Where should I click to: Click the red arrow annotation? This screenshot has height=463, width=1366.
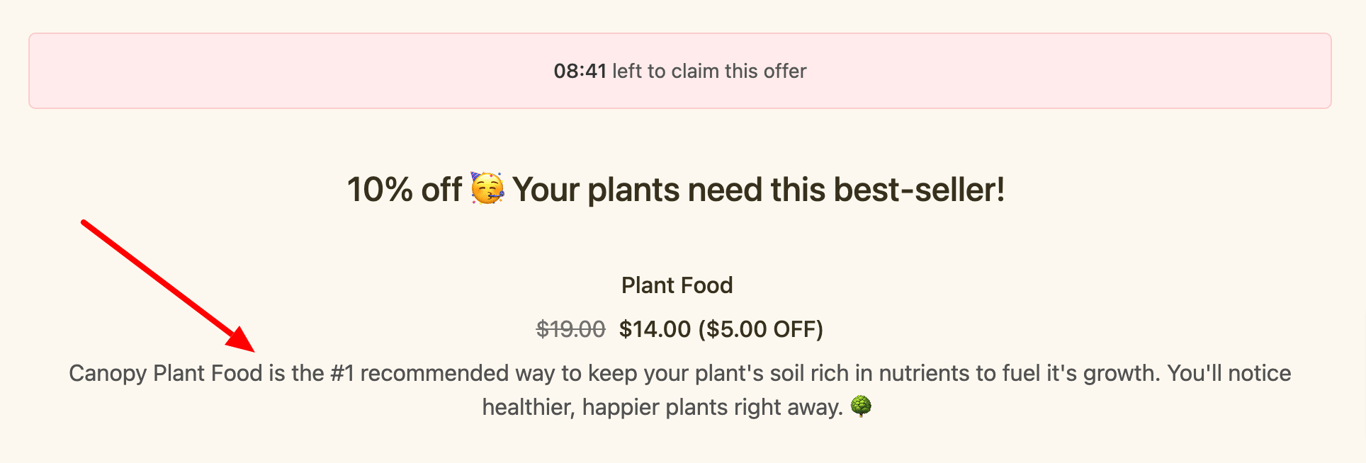point(168,285)
